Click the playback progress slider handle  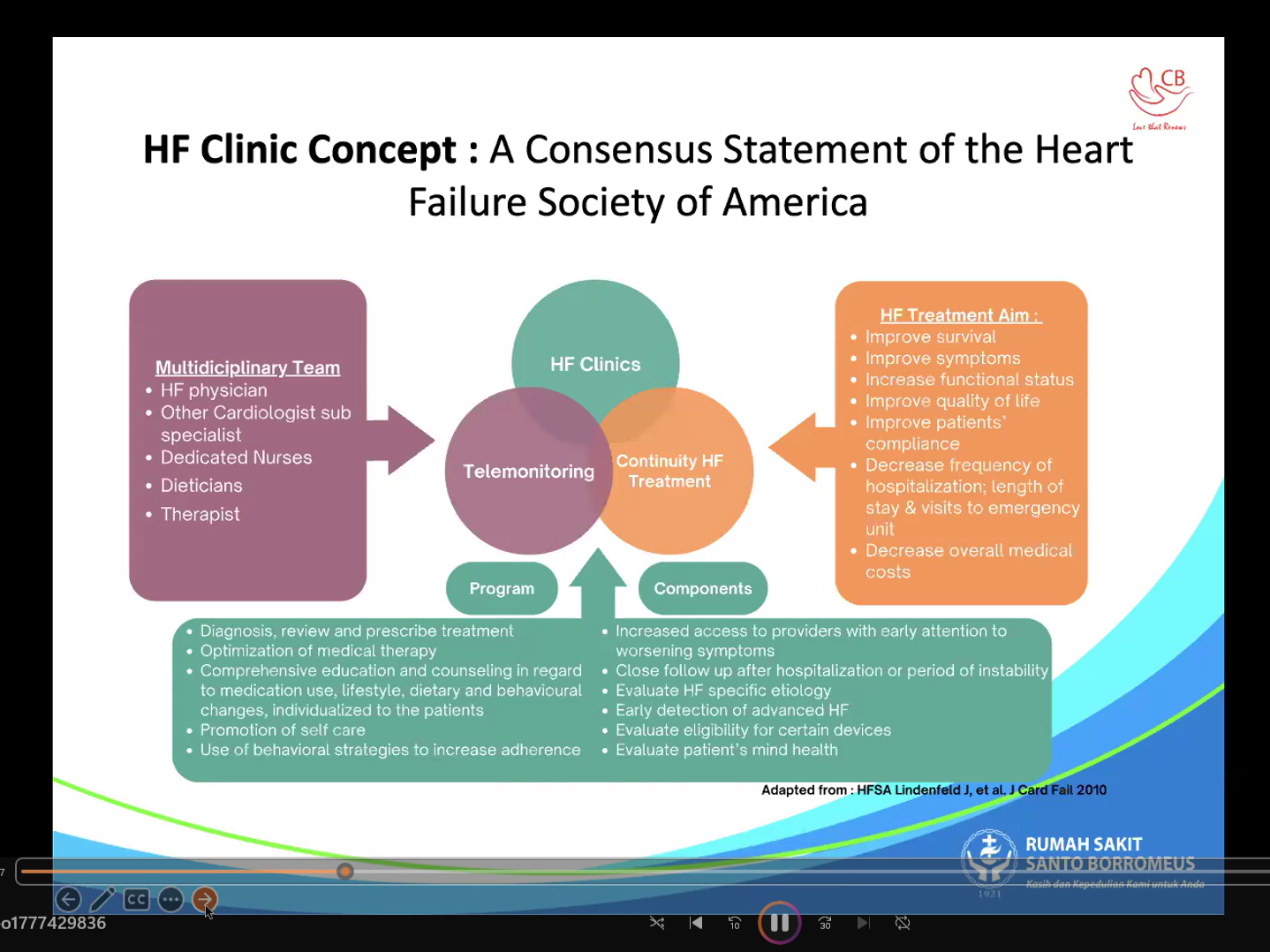click(x=345, y=872)
